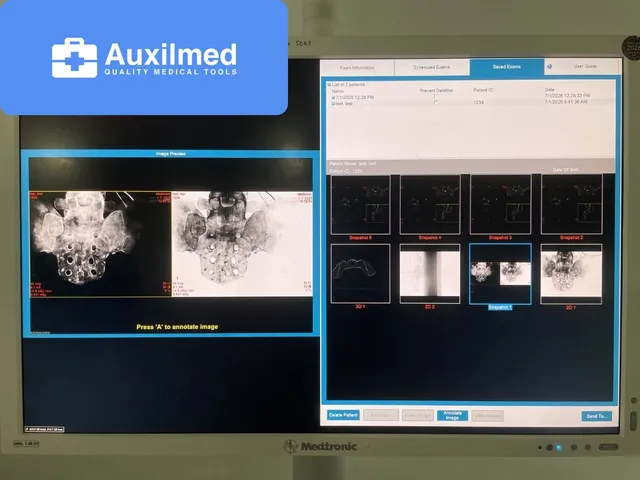Expand the test, test patient entry

pos(333,104)
